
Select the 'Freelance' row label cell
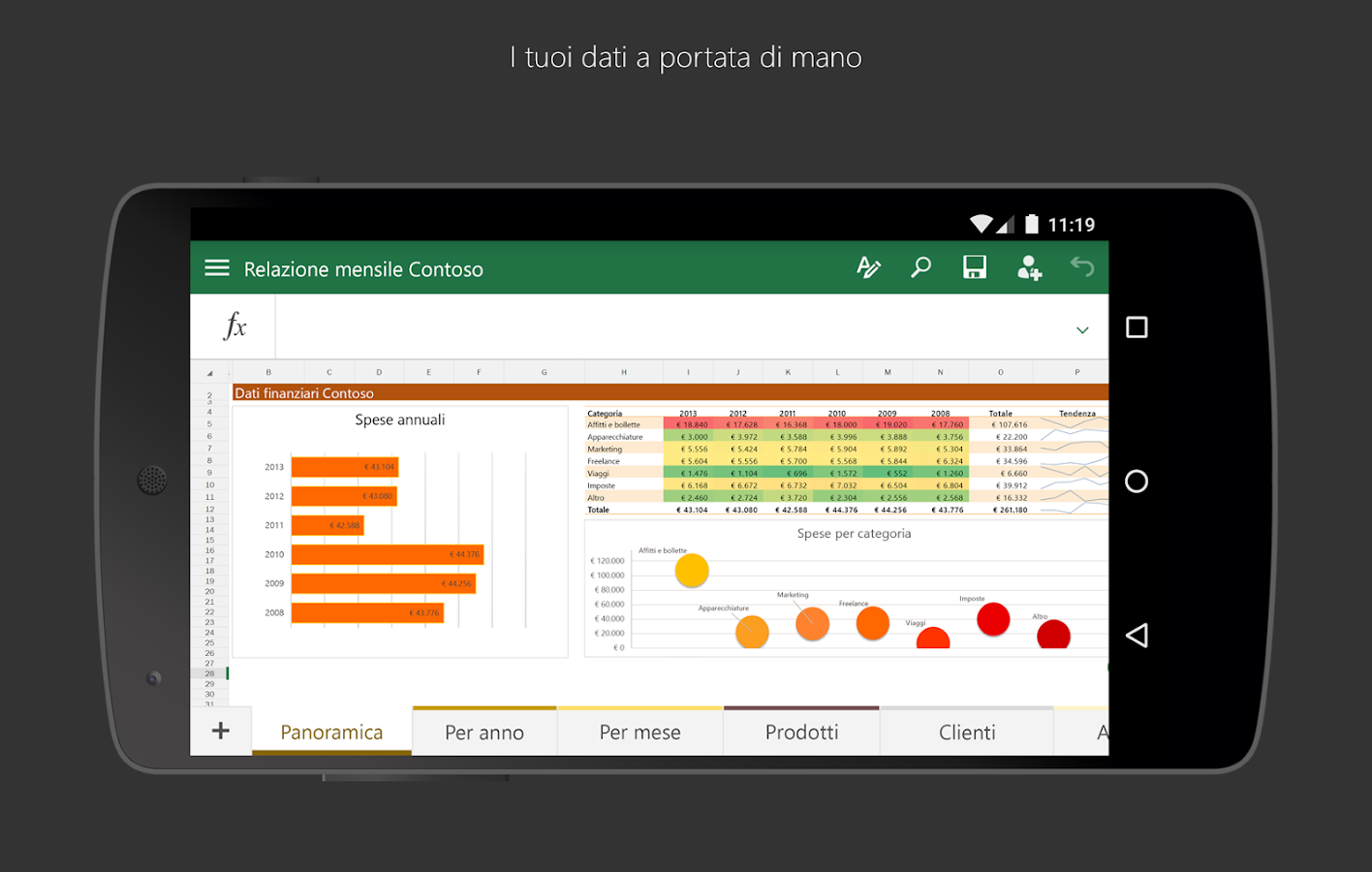(x=605, y=461)
